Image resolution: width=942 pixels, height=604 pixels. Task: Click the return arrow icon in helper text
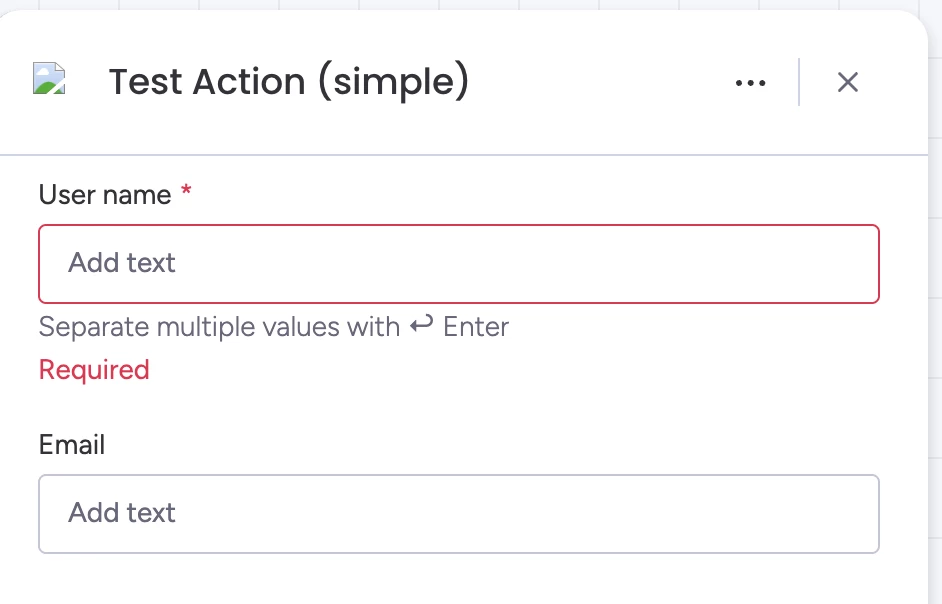421,325
